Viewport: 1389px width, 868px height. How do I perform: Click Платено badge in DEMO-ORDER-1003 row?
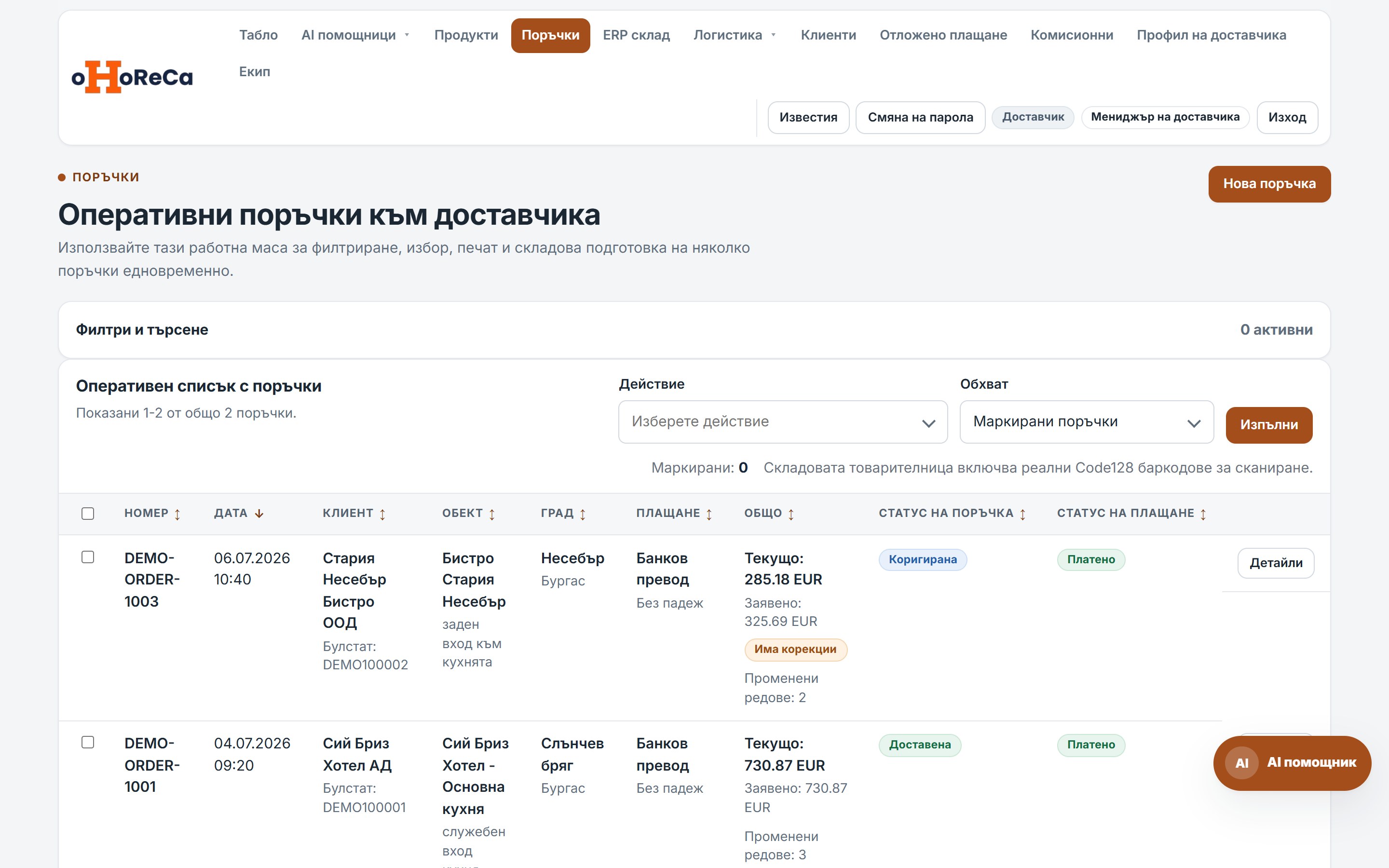click(1090, 559)
